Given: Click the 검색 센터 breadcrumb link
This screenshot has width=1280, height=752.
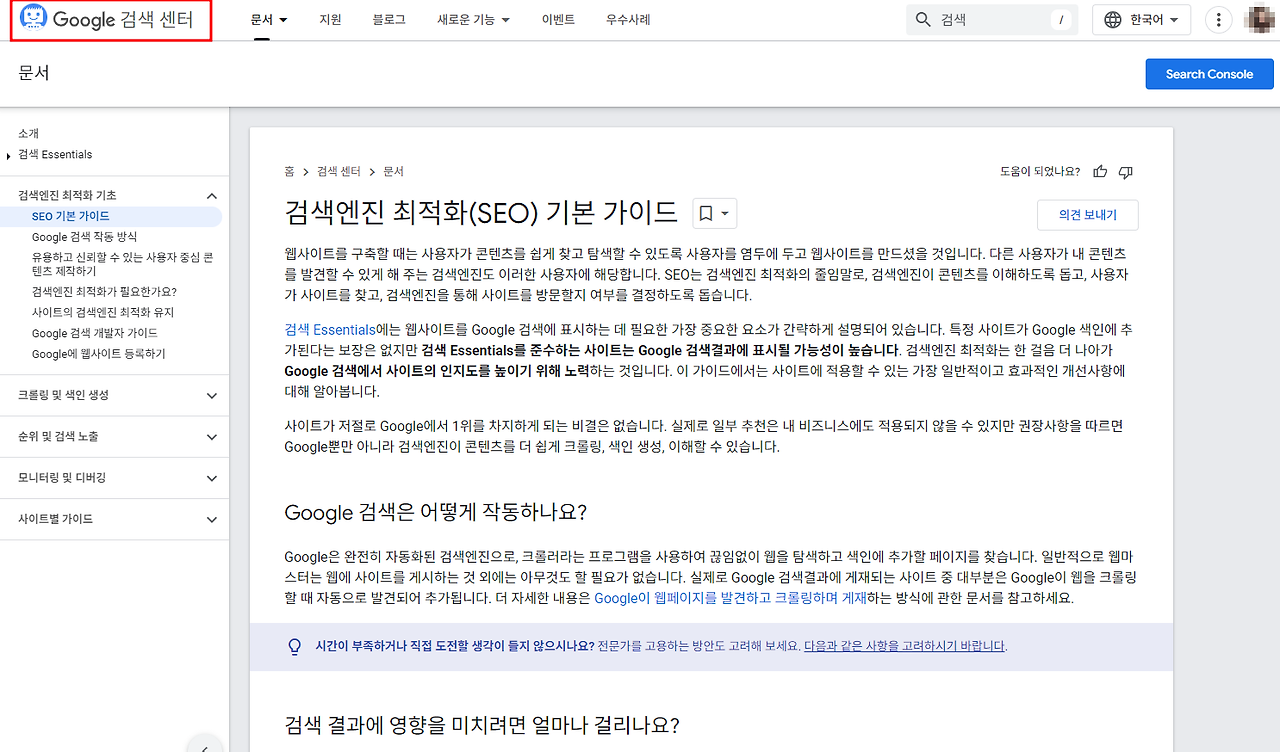Looking at the screenshot, I should [339, 172].
